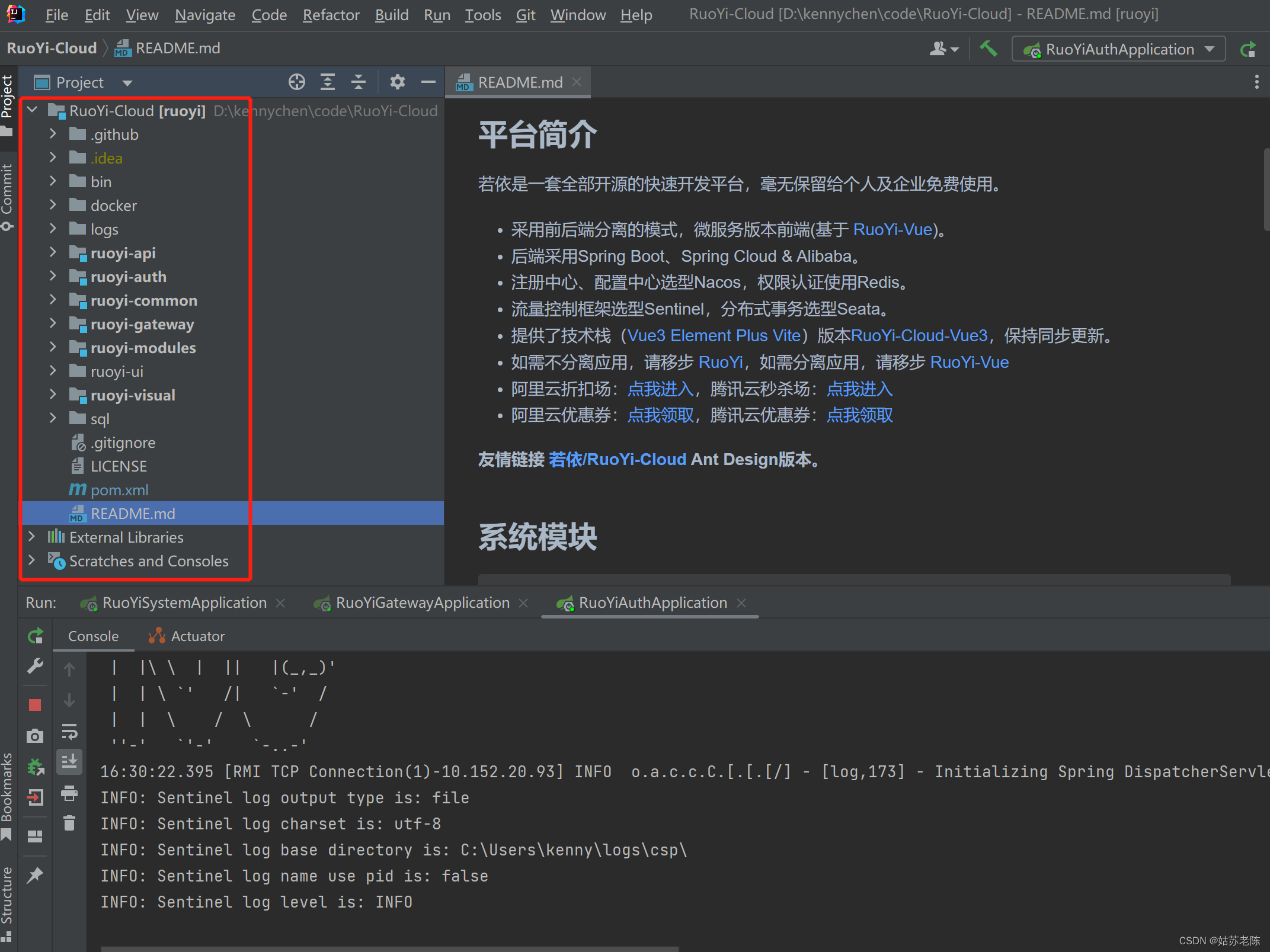Stop the running application with red square
Screen dimensions: 1270x952
[35, 704]
